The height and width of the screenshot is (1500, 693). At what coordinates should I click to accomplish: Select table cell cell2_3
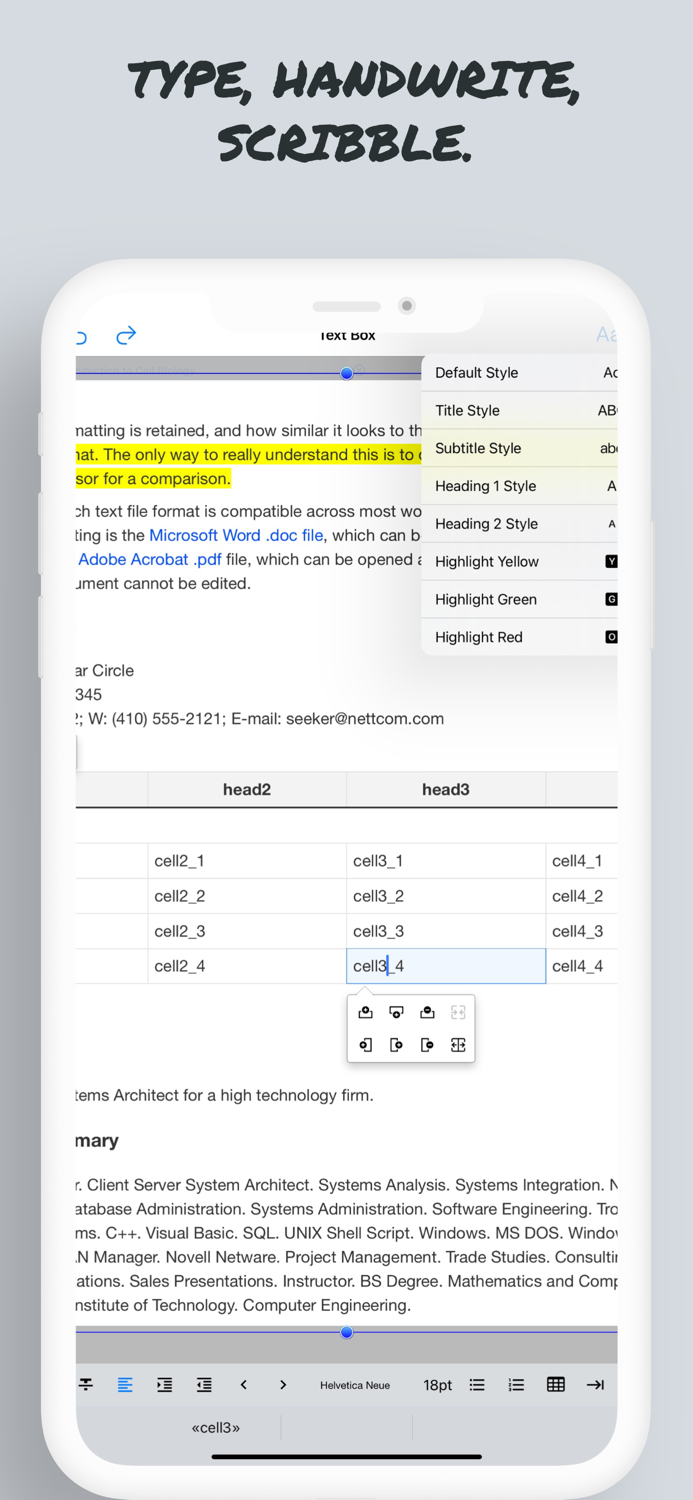click(x=247, y=931)
